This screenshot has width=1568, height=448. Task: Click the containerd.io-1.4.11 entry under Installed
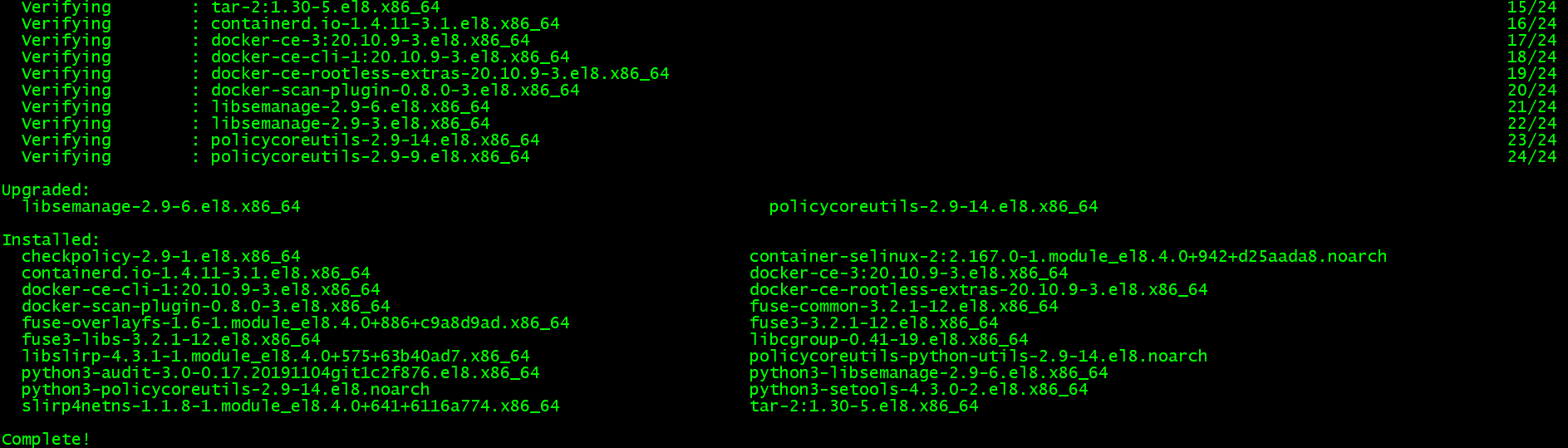coord(196,273)
